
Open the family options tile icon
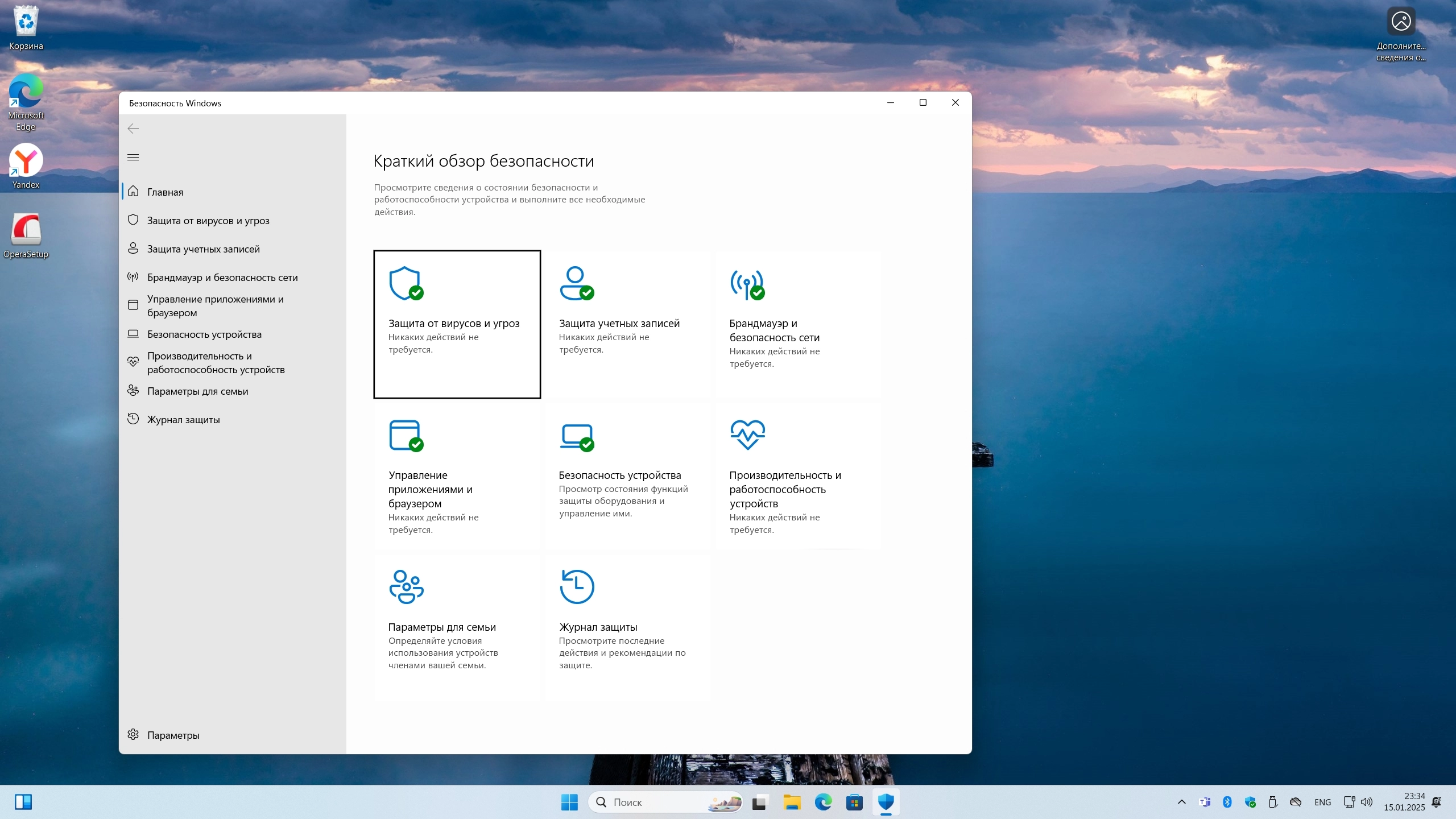click(406, 586)
